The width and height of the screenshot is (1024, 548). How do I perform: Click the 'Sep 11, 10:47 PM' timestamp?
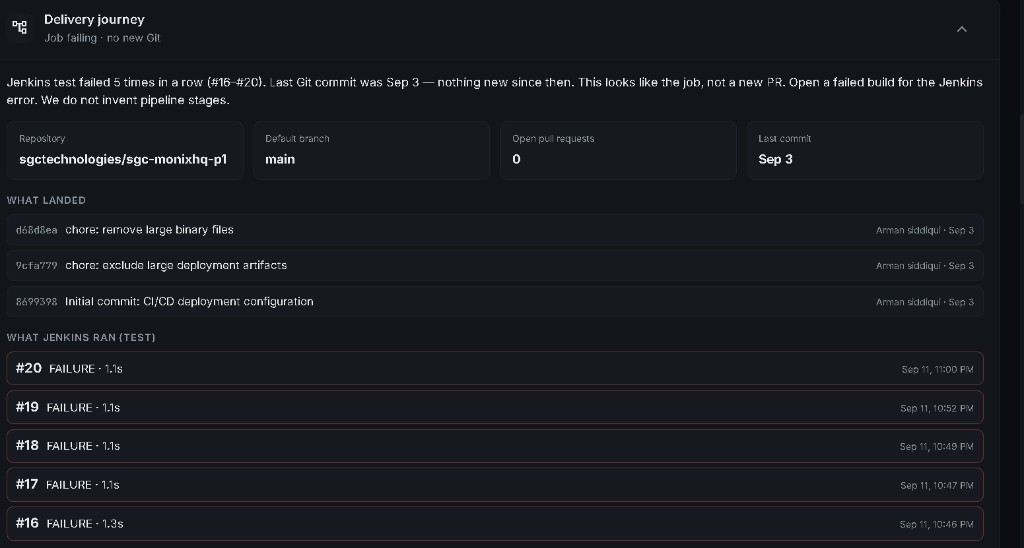pyautogui.click(x=936, y=485)
